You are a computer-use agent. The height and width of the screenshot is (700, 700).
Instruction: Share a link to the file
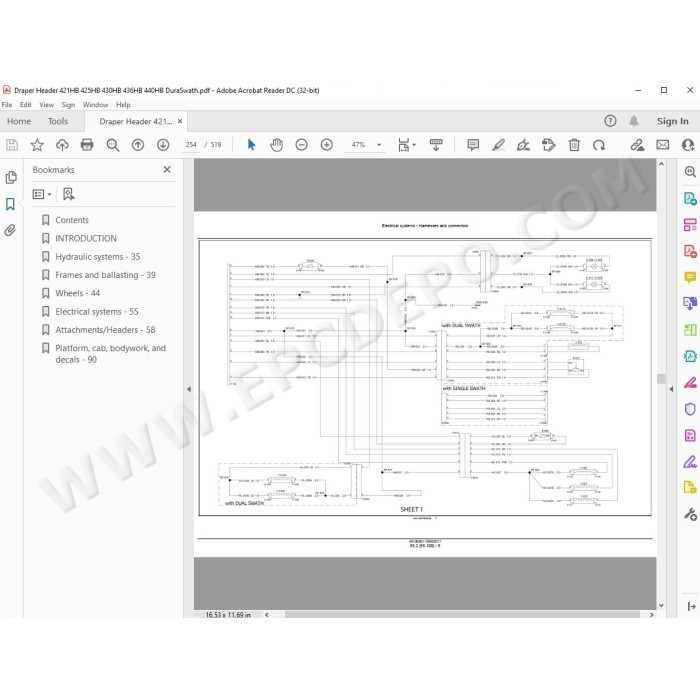click(x=637, y=145)
